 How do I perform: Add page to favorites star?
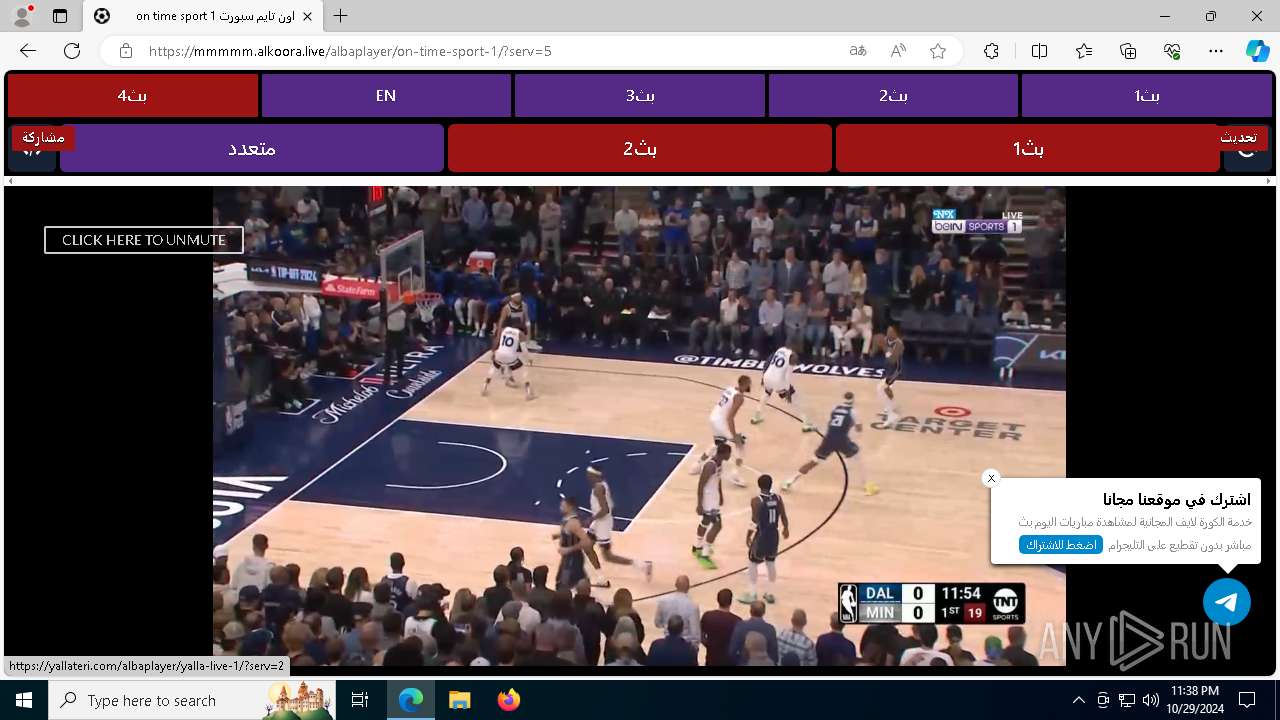pyautogui.click(x=938, y=51)
